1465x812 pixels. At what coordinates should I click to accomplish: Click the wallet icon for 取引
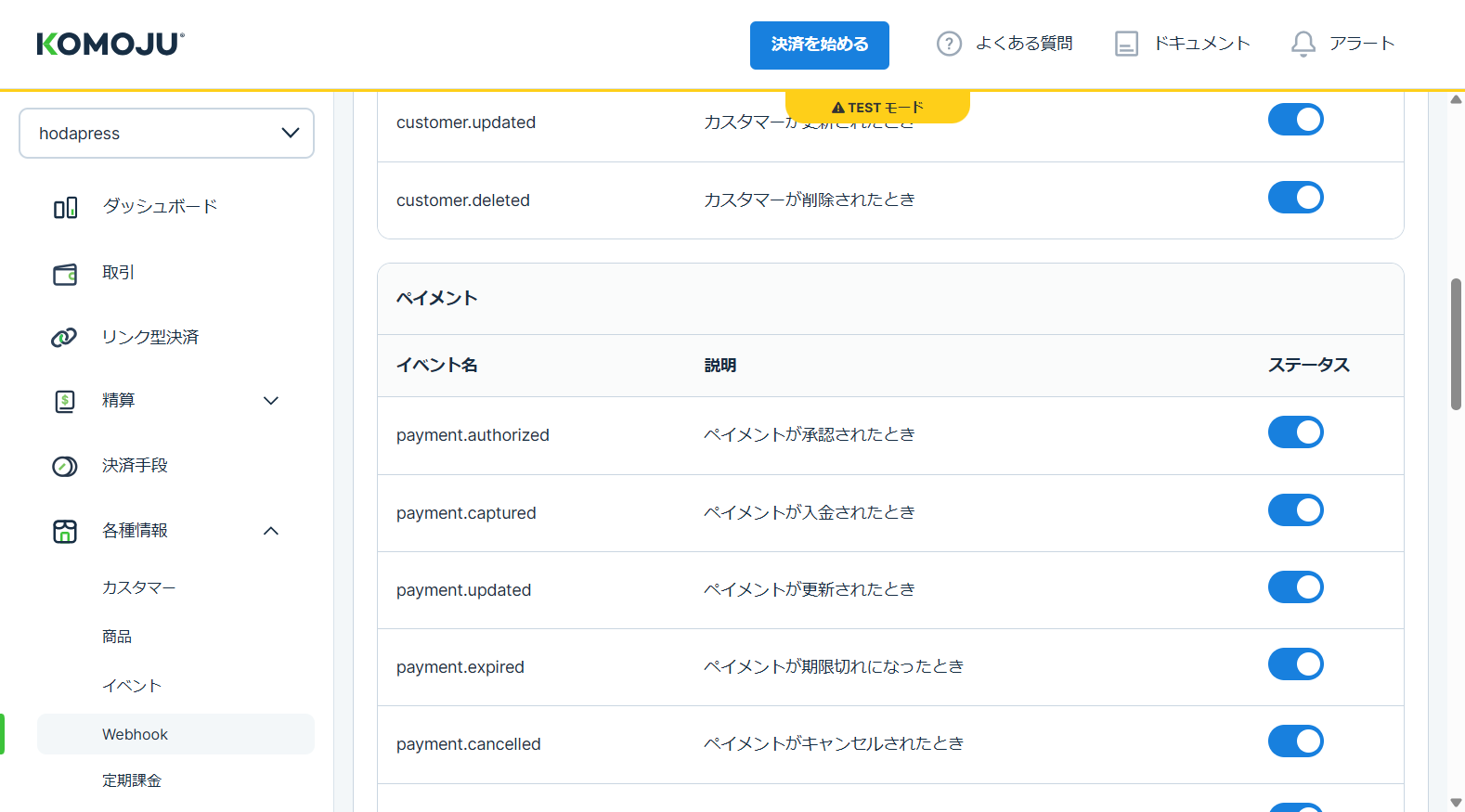pyautogui.click(x=65, y=274)
